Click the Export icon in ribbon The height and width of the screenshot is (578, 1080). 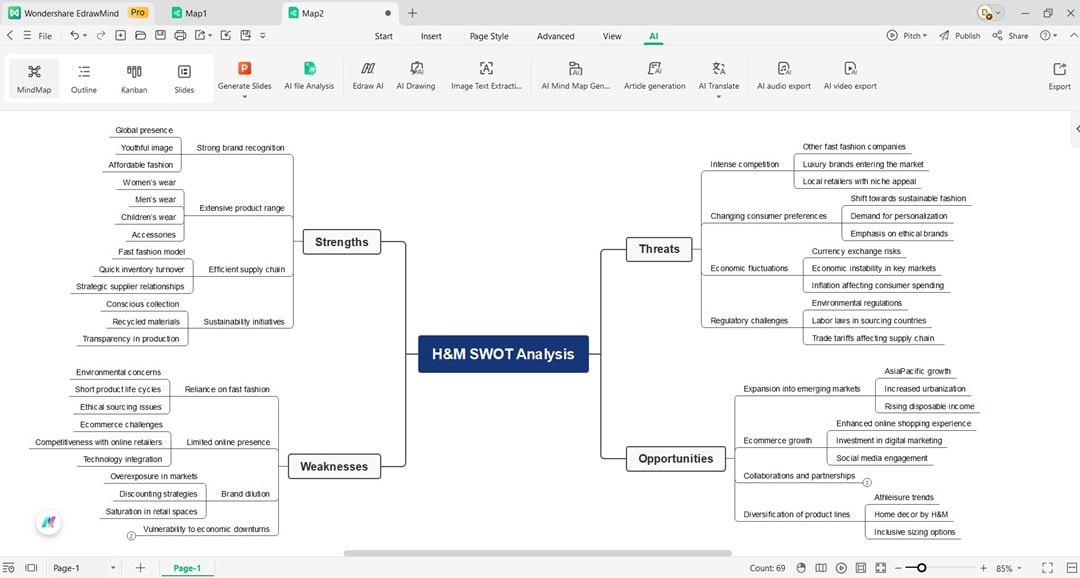point(1059,76)
